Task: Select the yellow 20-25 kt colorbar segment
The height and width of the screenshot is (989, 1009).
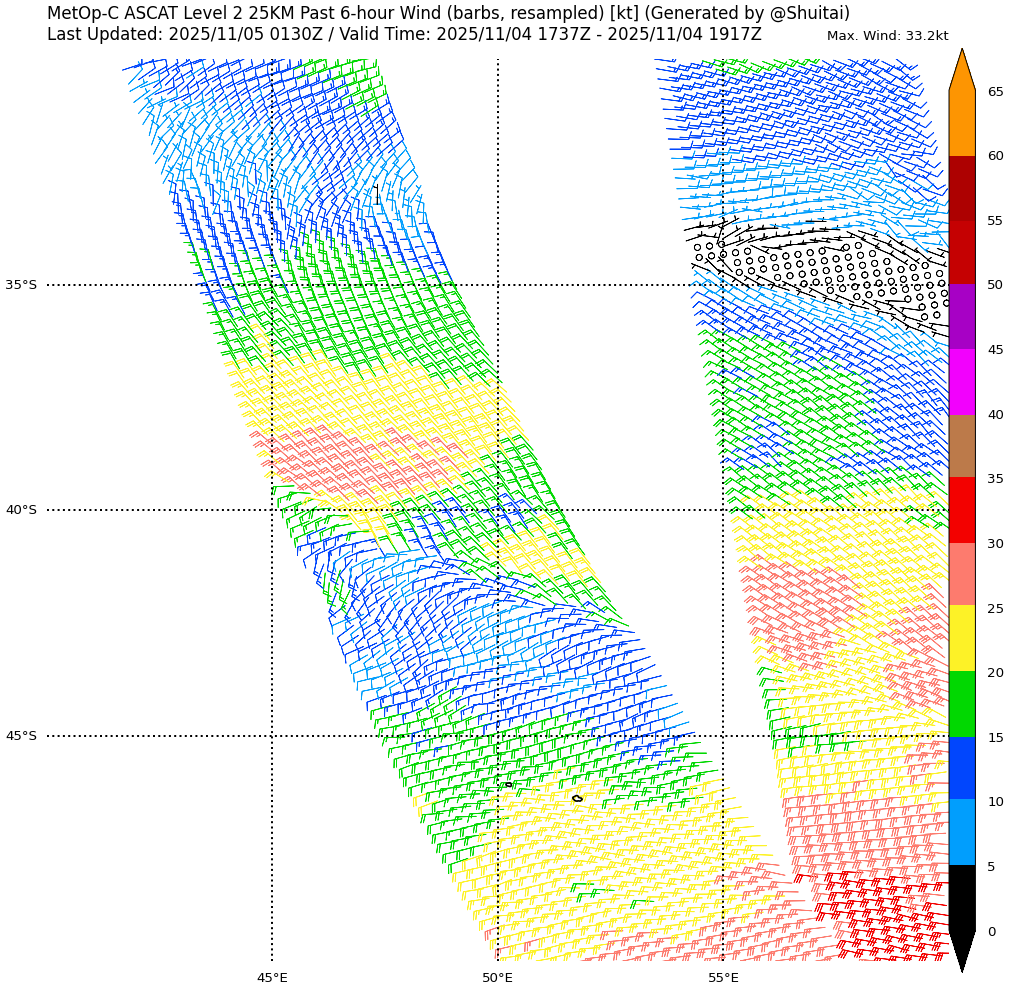Action: click(961, 638)
